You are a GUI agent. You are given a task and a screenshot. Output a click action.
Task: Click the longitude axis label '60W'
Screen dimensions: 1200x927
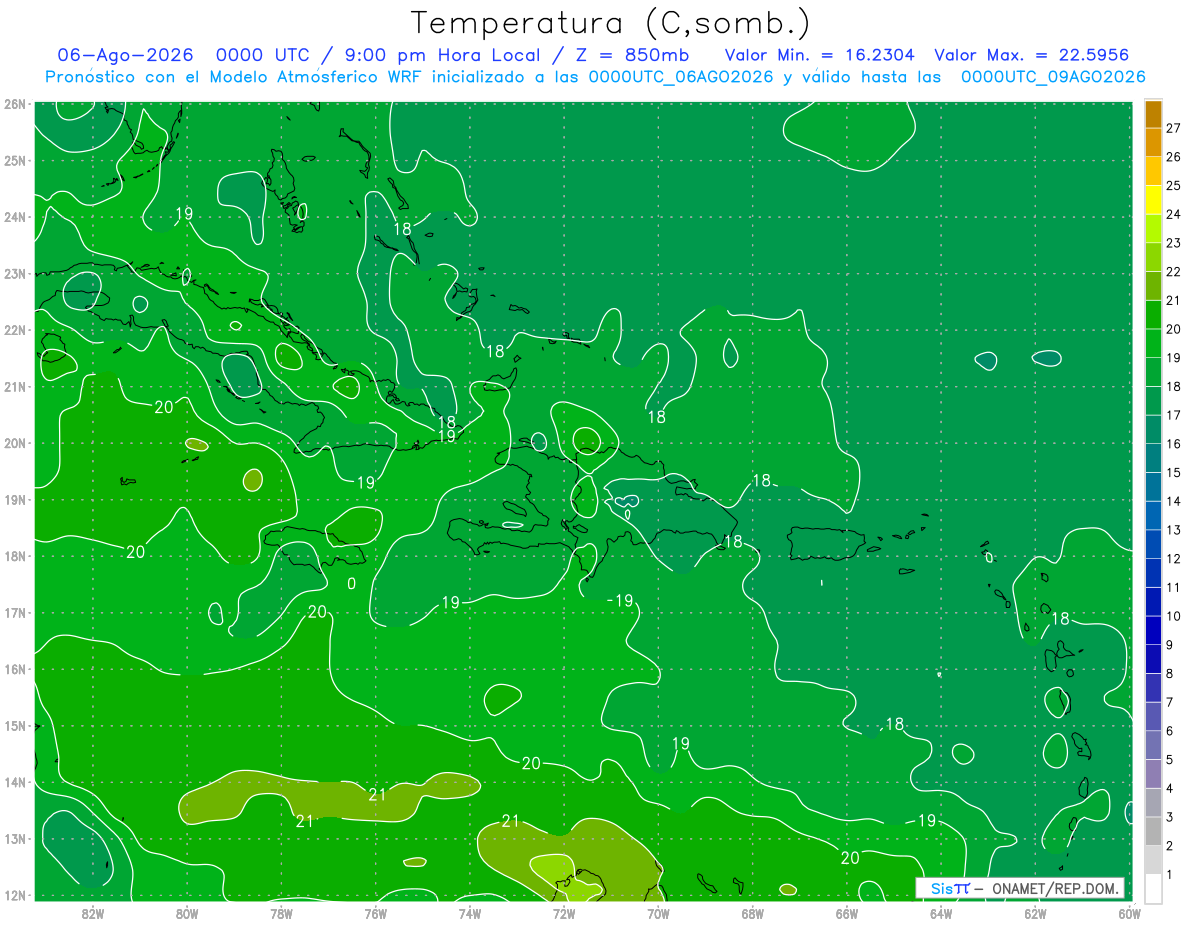pyautogui.click(x=1129, y=913)
